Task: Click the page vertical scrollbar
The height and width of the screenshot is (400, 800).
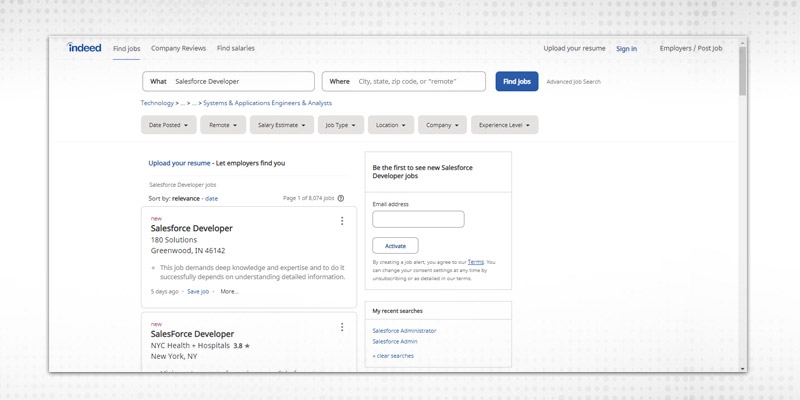Action: pyautogui.click(x=742, y=200)
